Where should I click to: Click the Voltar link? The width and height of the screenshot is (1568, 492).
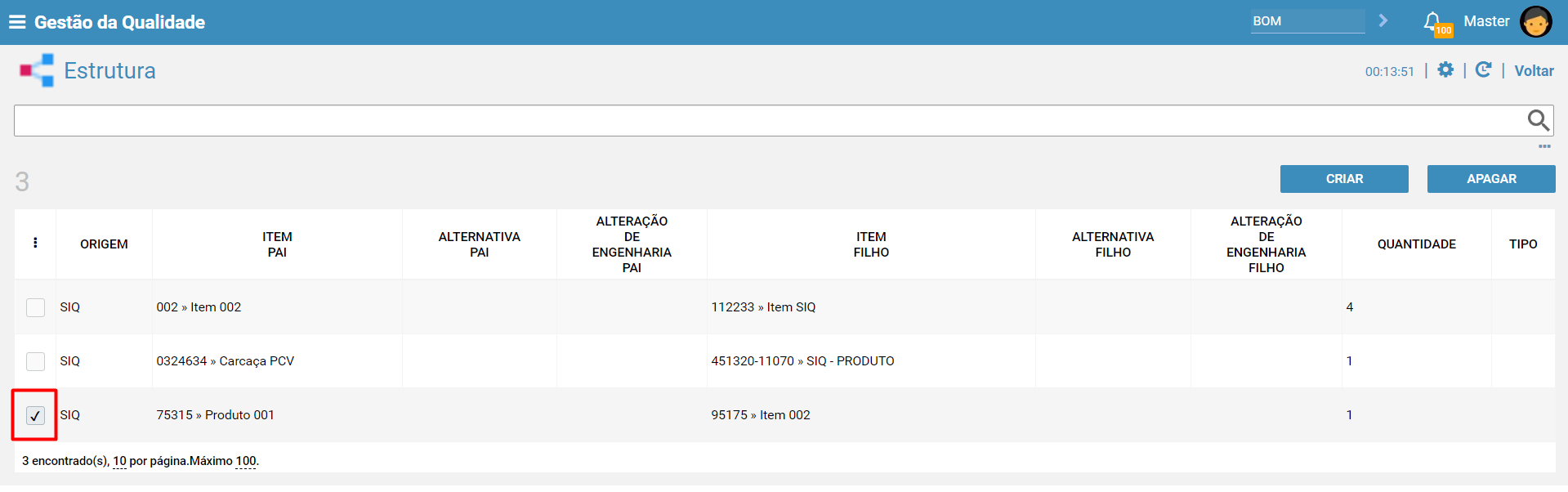click(x=1534, y=71)
